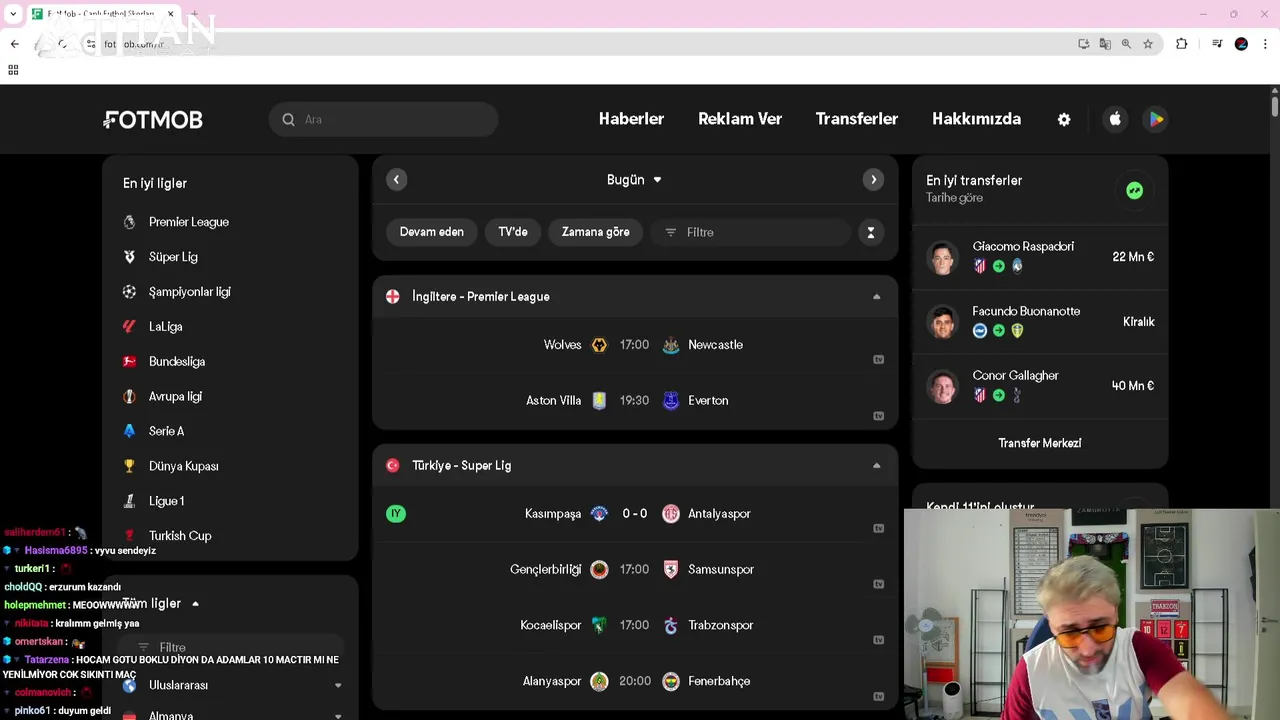The width and height of the screenshot is (1280, 720).
Task: Open the browser extensions puzzle icon
Action: (x=1182, y=44)
